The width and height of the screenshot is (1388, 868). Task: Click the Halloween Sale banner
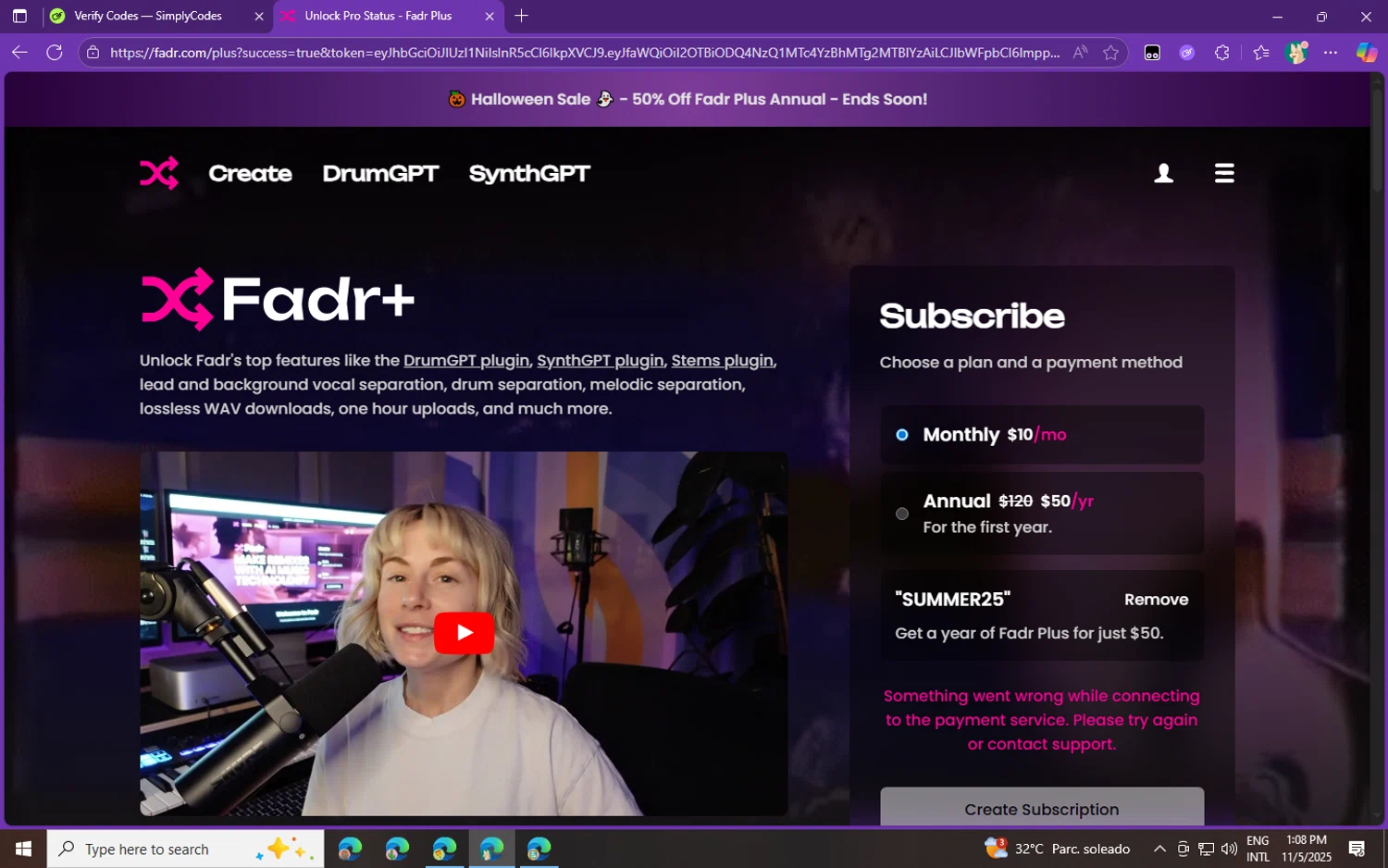[688, 99]
